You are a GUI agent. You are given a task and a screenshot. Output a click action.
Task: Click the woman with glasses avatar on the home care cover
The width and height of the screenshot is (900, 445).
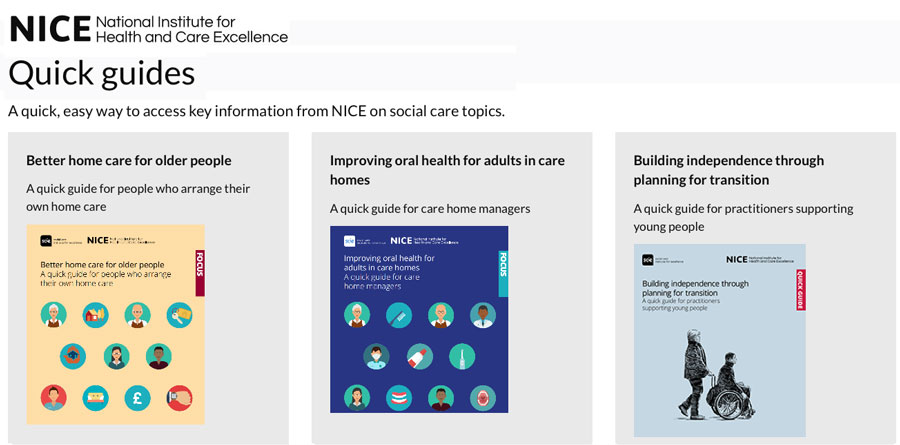[x=117, y=356]
